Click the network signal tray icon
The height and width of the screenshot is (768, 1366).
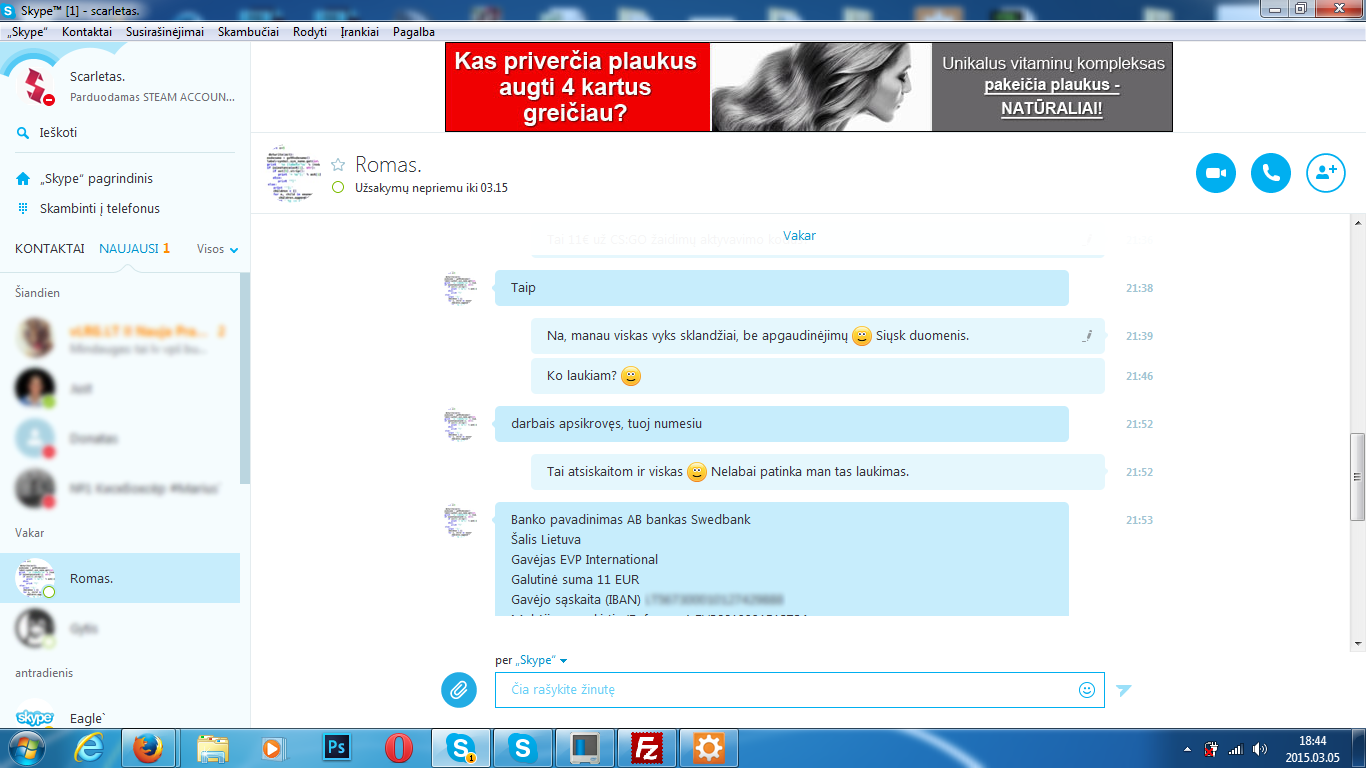1235,748
